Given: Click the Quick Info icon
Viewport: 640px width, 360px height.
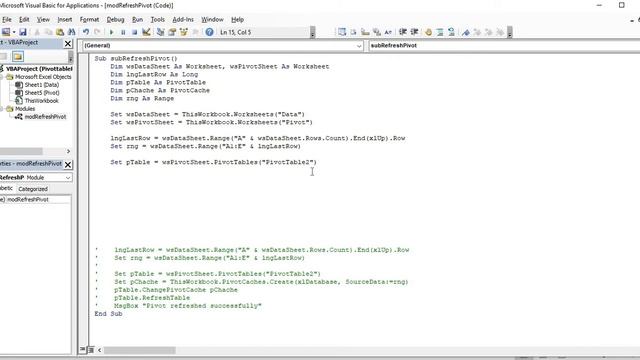Looking at the screenshot, I should point(365,32).
